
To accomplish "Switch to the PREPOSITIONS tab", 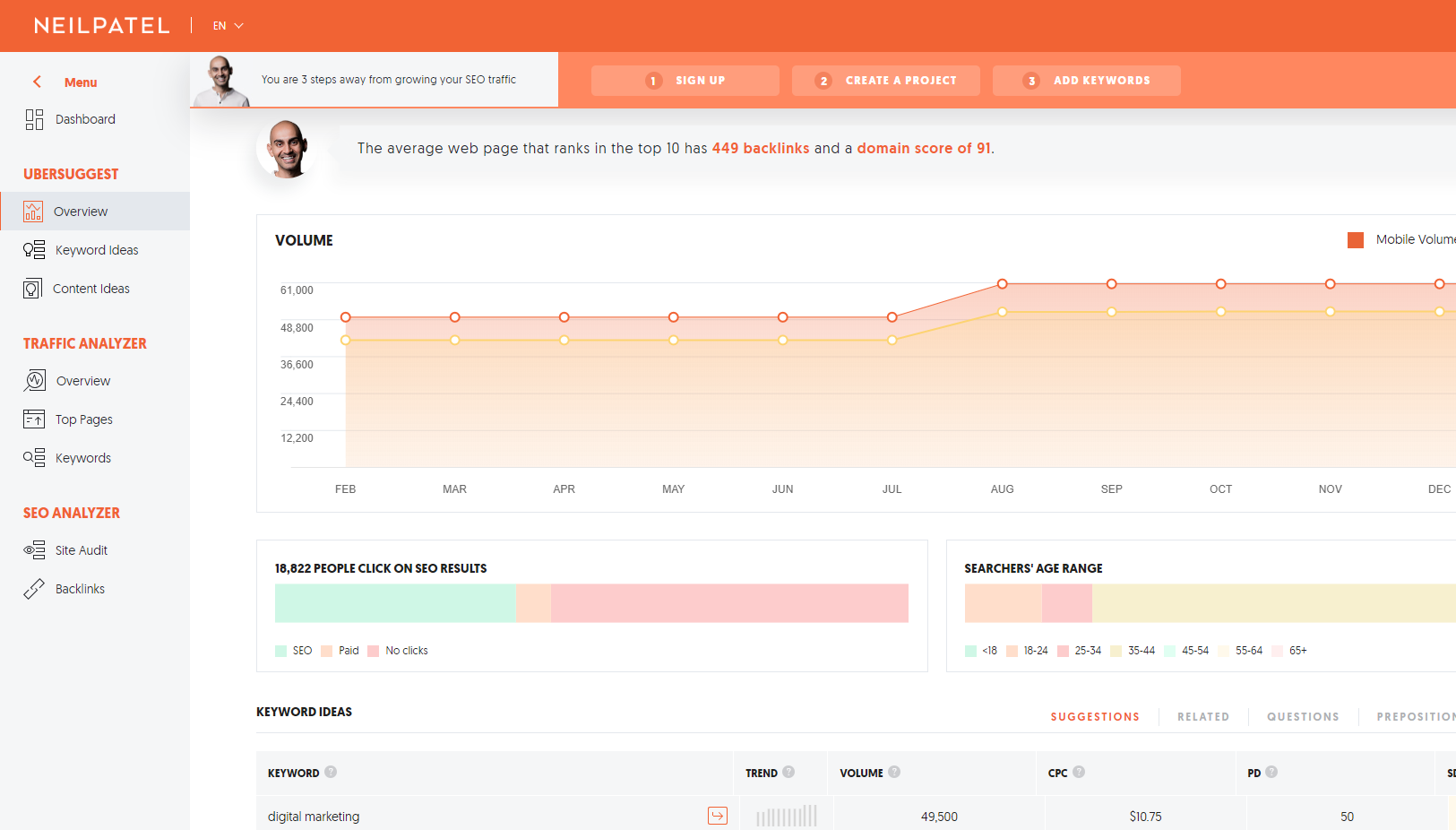I will pyautogui.click(x=1416, y=717).
